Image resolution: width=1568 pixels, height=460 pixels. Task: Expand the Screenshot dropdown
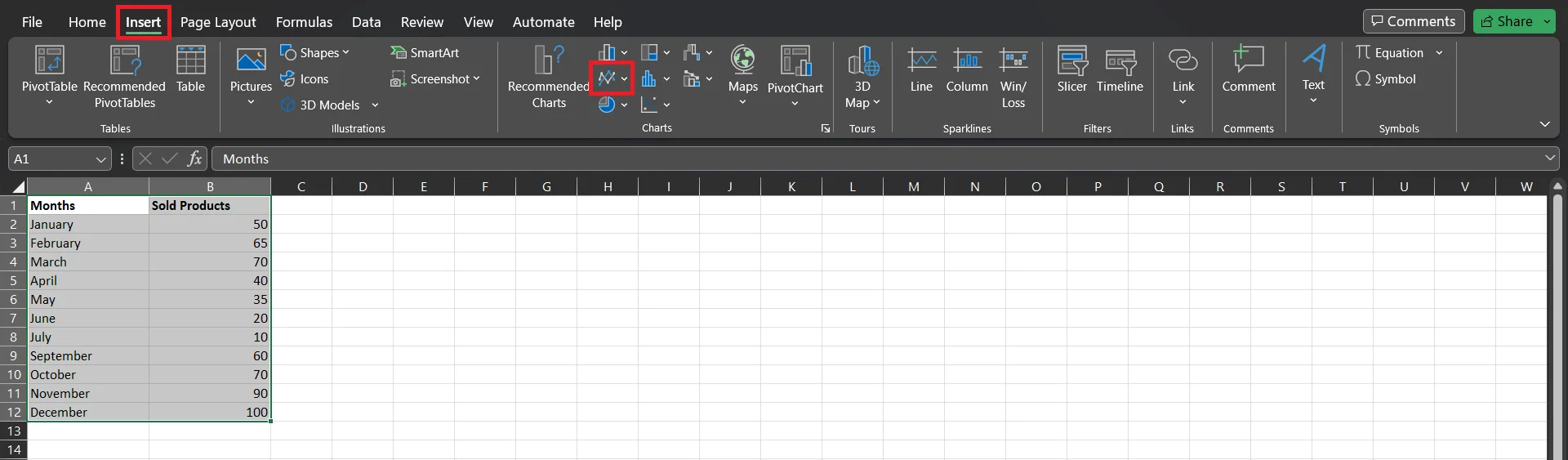coord(476,79)
